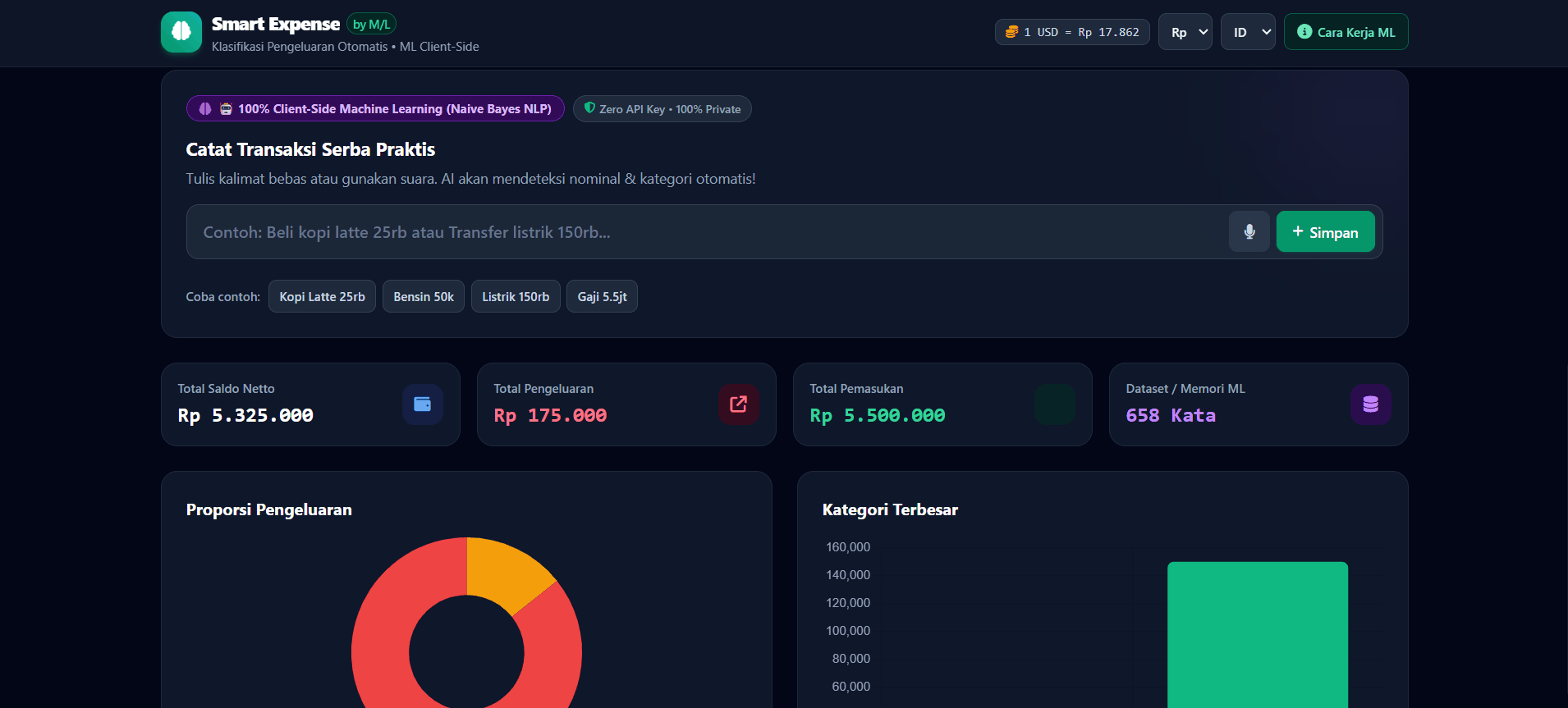The width and height of the screenshot is (1568, 708).
Task: Click the shield icon in Zero API Key badge
Action: 589,108
